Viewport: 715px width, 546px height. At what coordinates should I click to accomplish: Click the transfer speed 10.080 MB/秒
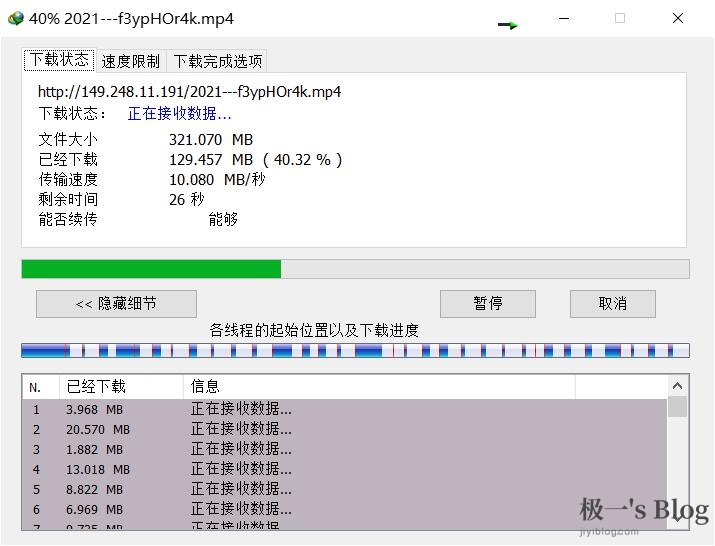point(217,180)
